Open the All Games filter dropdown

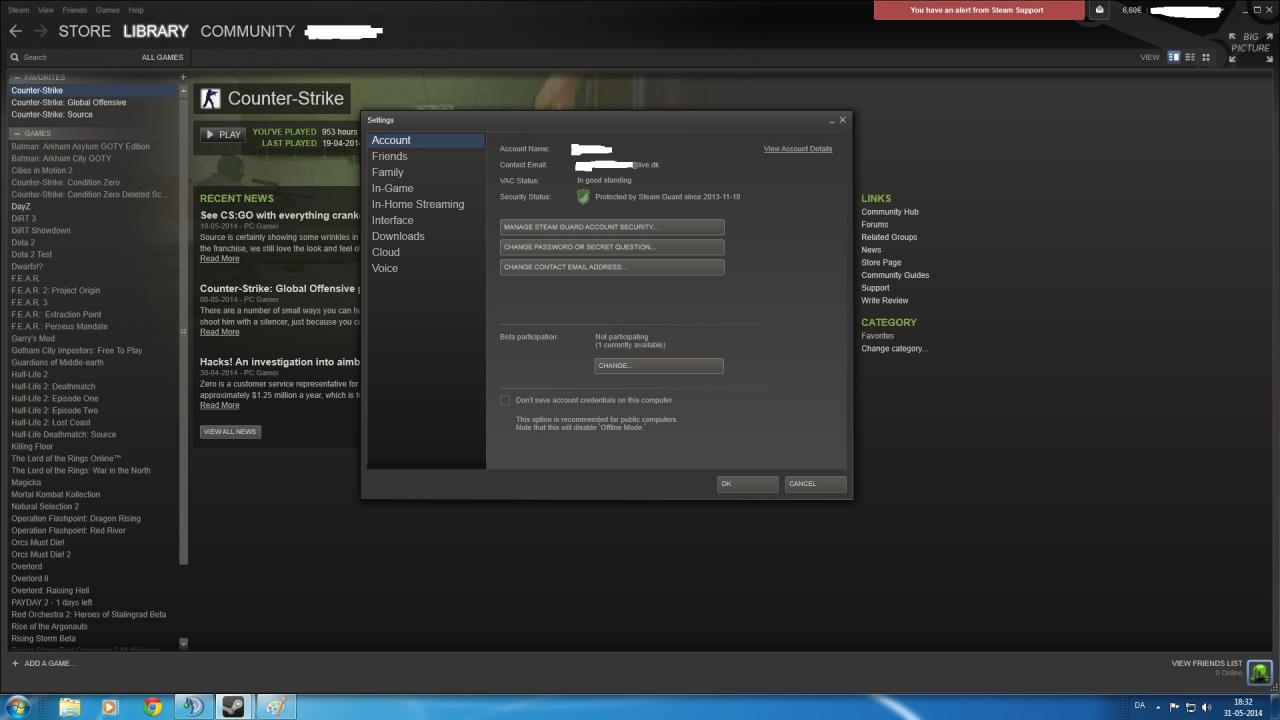(162, 57)
